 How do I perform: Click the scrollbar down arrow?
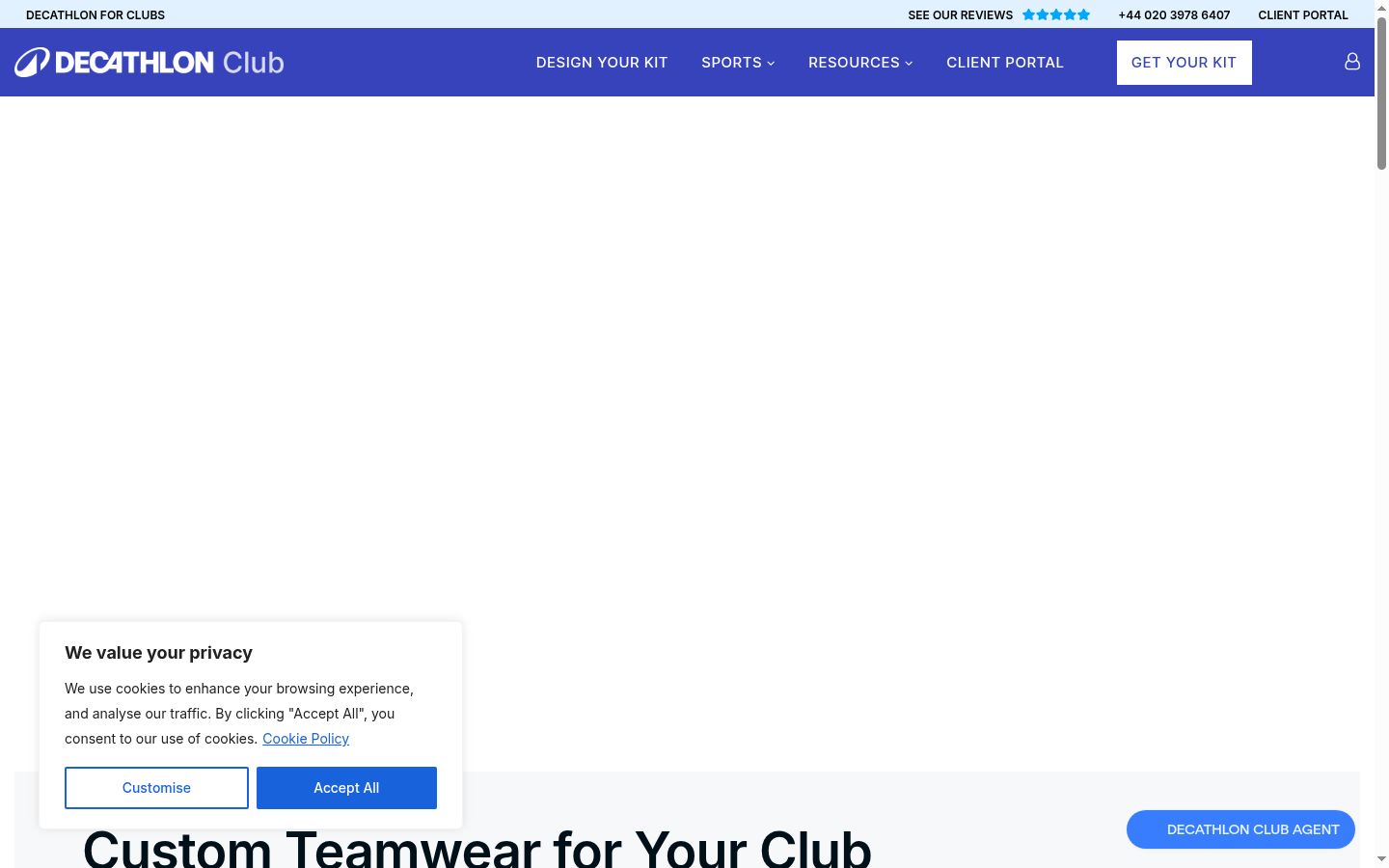click(x=1381, y=859)
